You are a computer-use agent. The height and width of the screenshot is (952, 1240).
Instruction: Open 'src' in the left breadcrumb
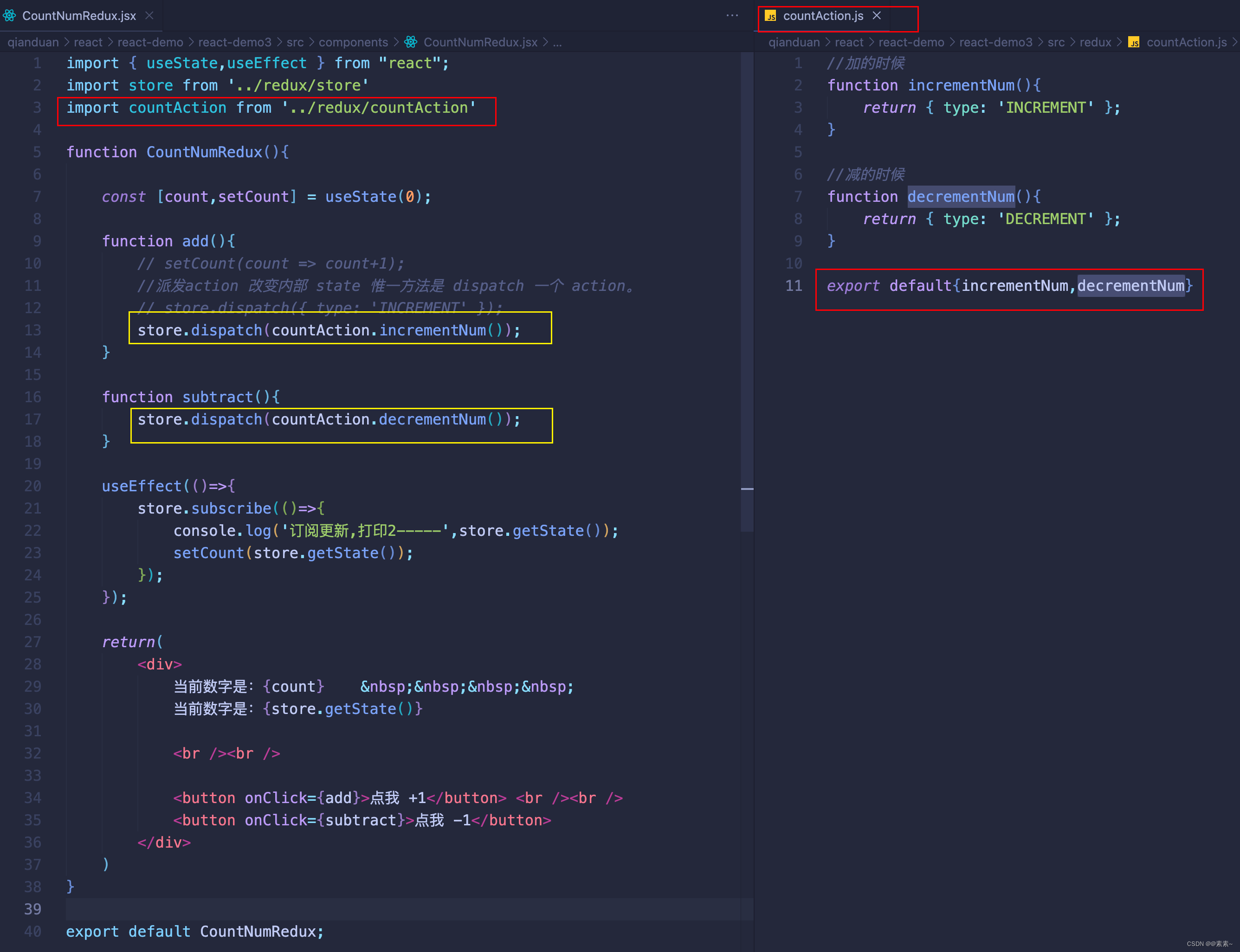coord(295,42)
